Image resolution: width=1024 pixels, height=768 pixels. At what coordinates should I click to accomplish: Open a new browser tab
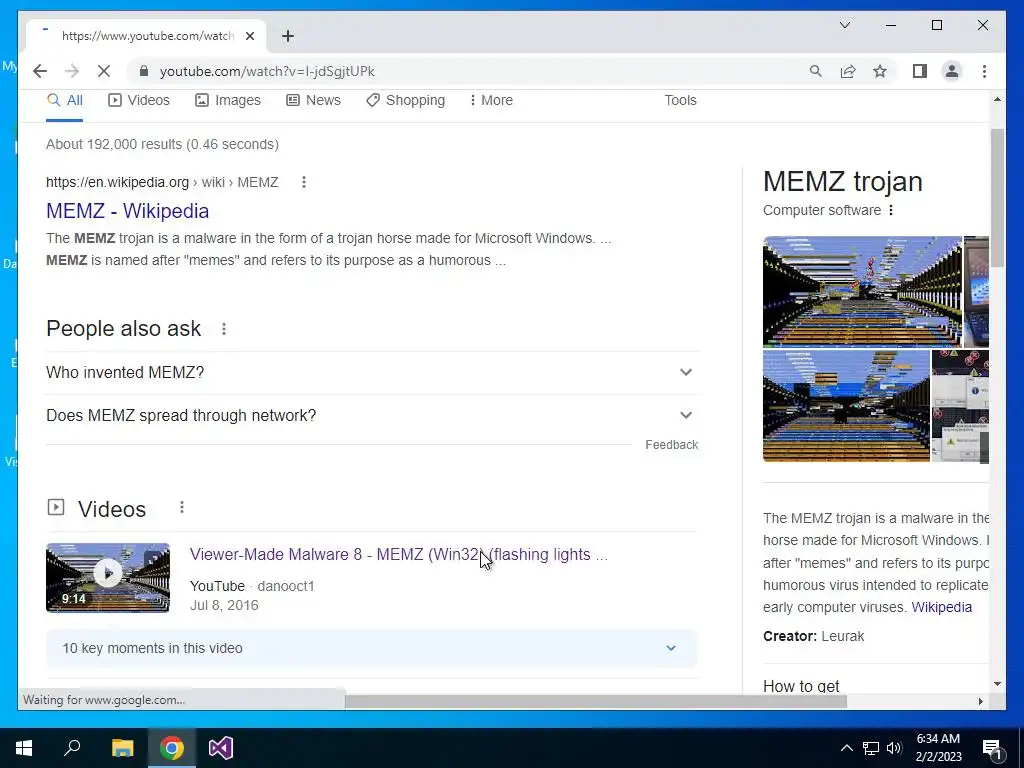[x=287, y=36]
